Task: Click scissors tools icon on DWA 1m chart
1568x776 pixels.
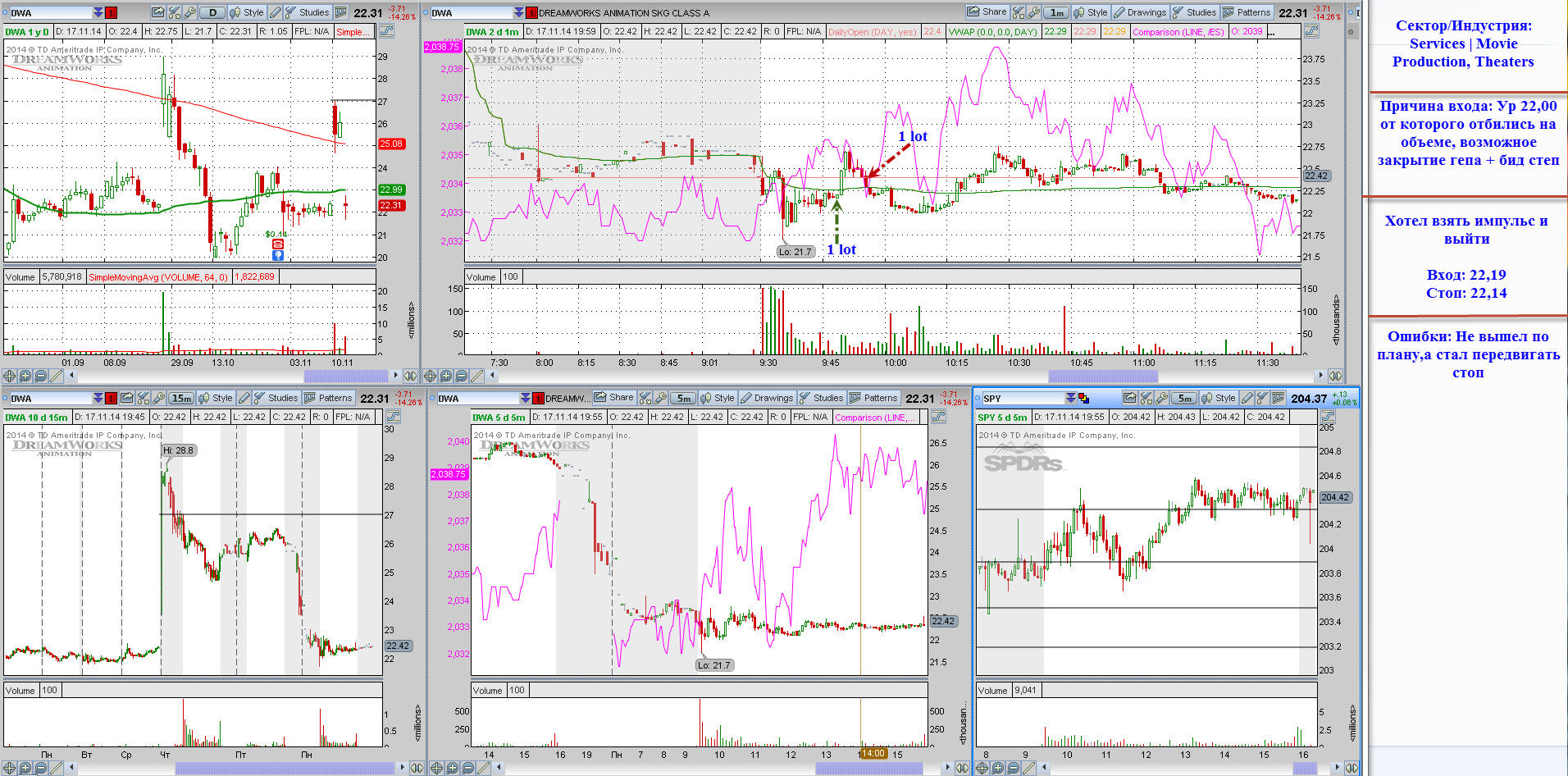Action: tap(1018, 12)
